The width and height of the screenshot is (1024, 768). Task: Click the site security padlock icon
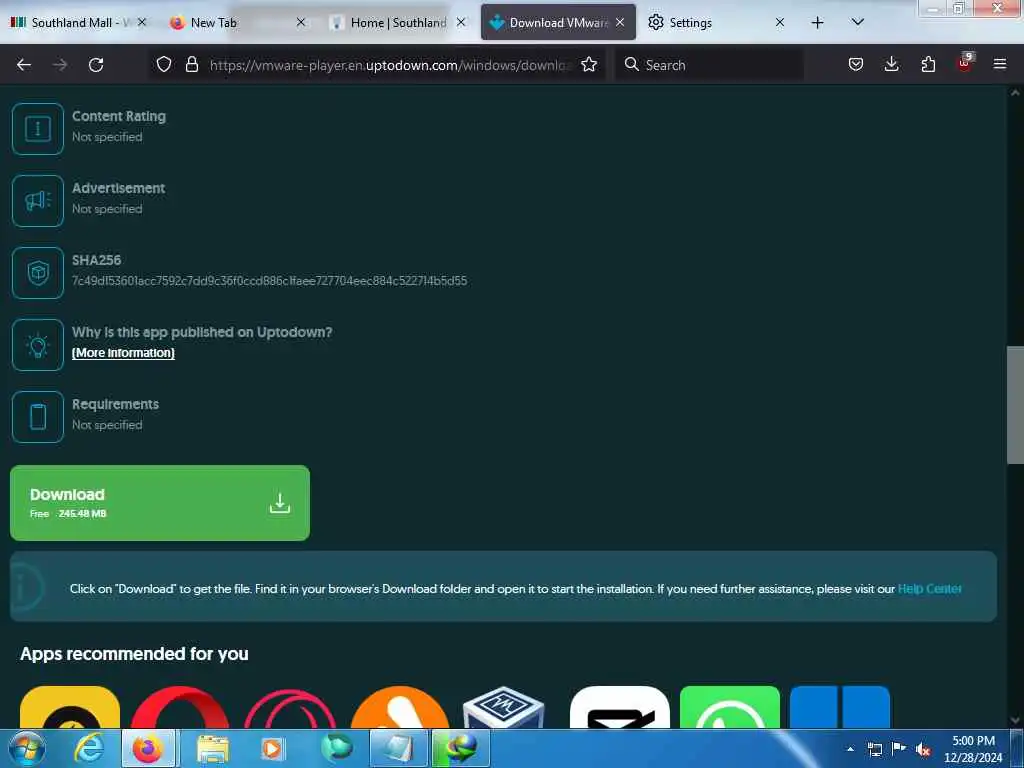coord(192,64)
